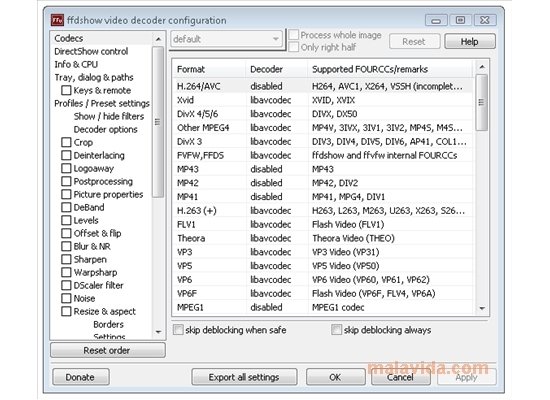Click the sidebar list up arrow
Viewport: 550px width, 400px height.
coord(158,39)
